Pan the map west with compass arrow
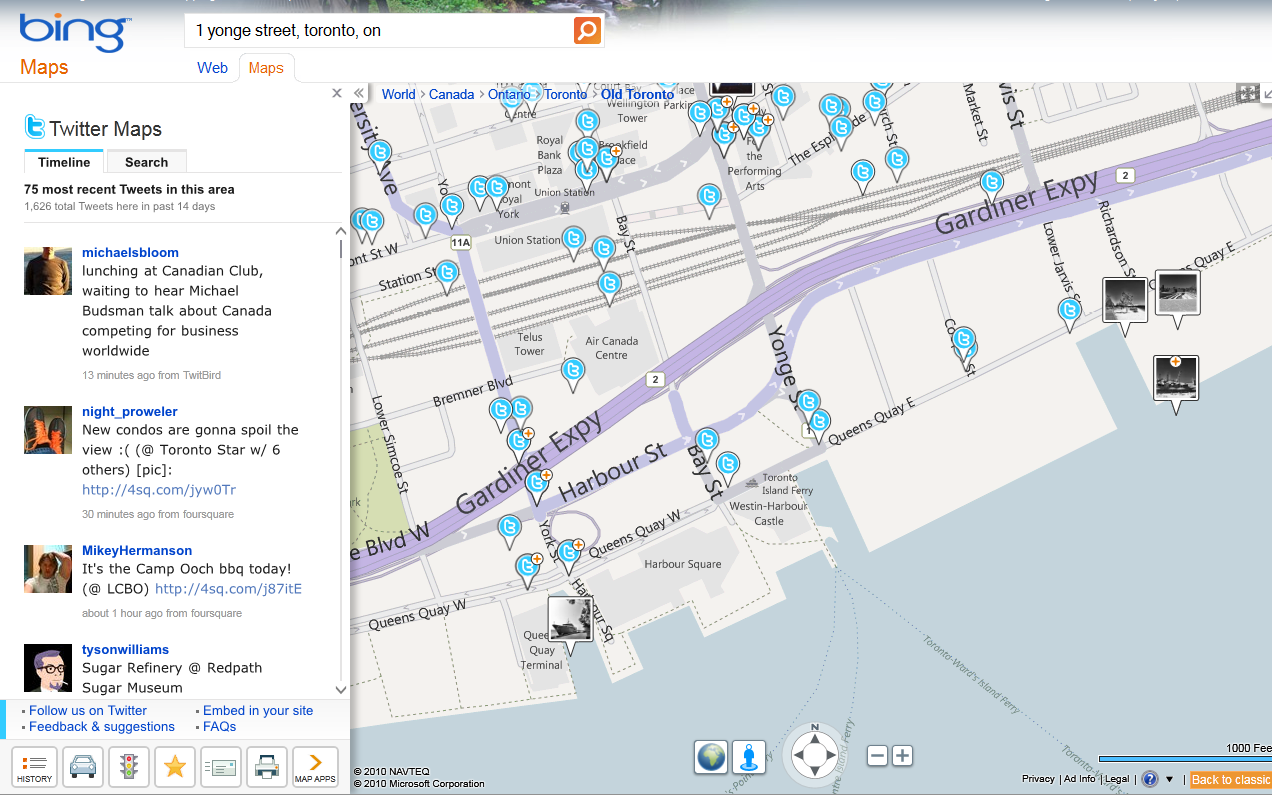 [799, 756]
